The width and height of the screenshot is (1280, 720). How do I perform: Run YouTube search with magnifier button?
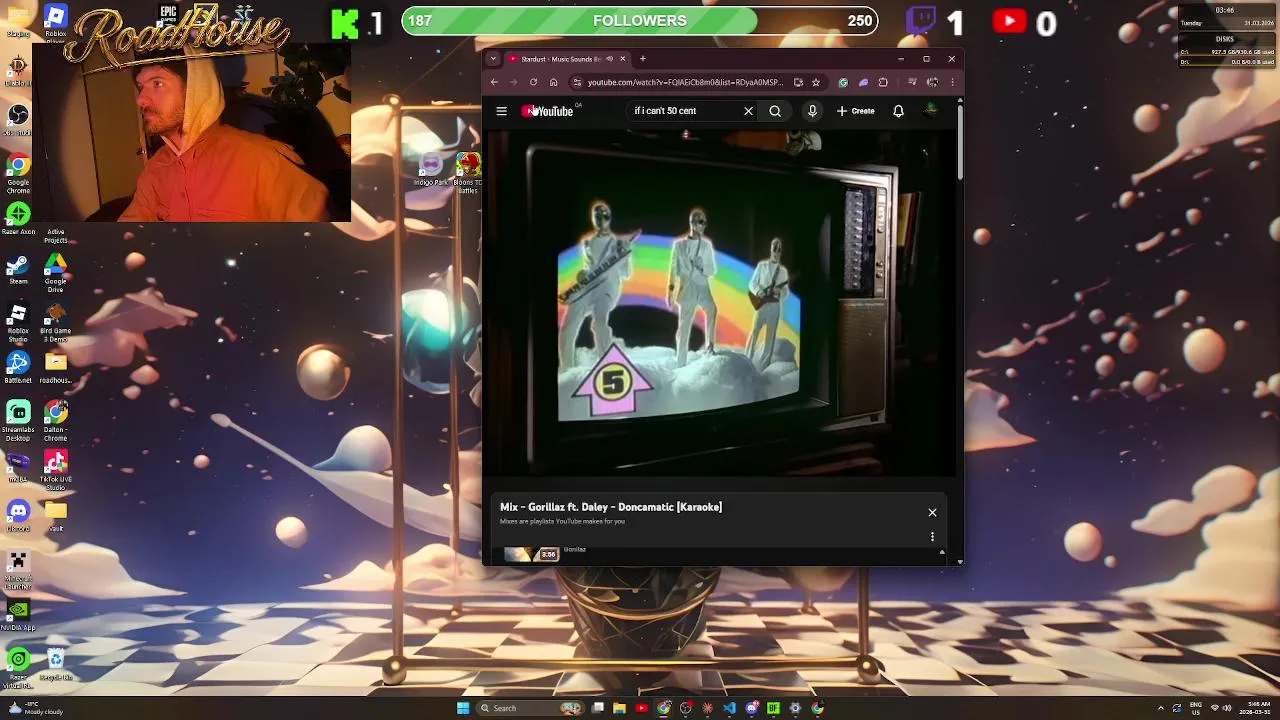click(x=775, y=111)
